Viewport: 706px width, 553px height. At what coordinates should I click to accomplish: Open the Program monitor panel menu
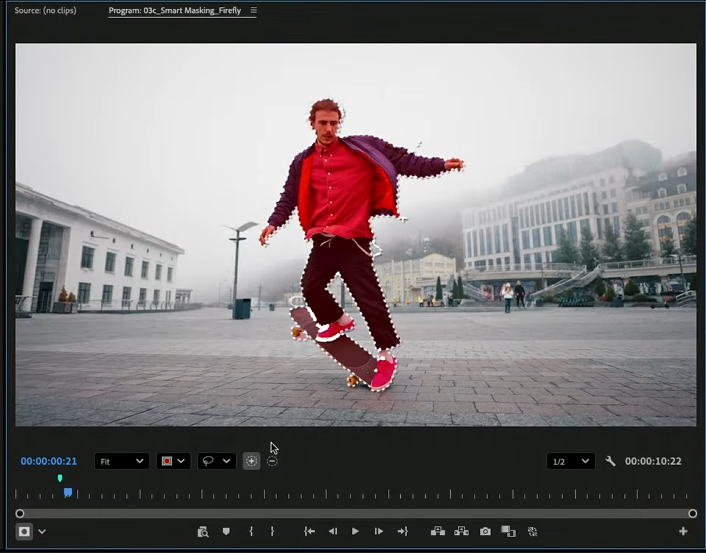coord(253,10)
